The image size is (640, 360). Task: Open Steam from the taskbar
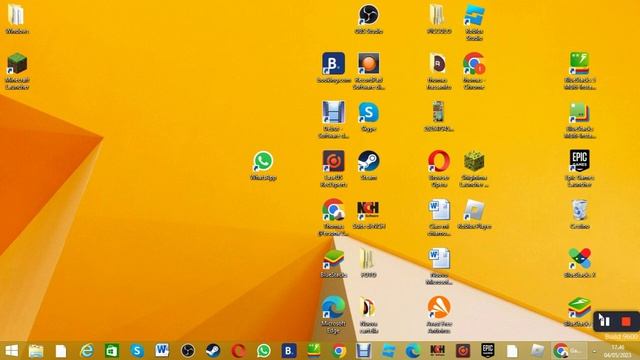(x=213, y=351)
